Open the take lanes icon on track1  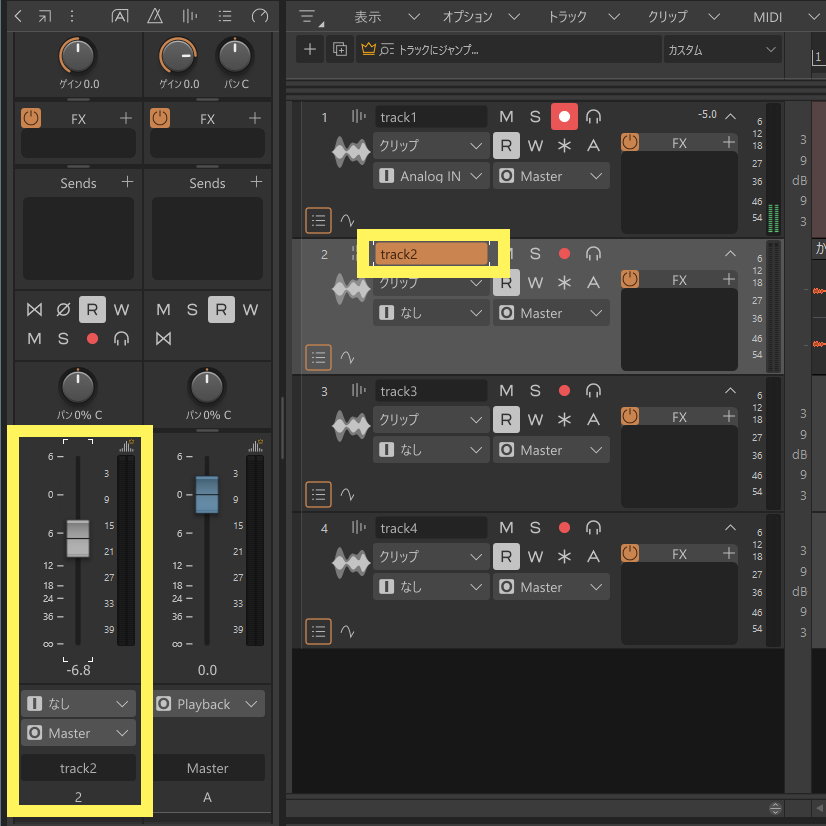coord(318,220)
